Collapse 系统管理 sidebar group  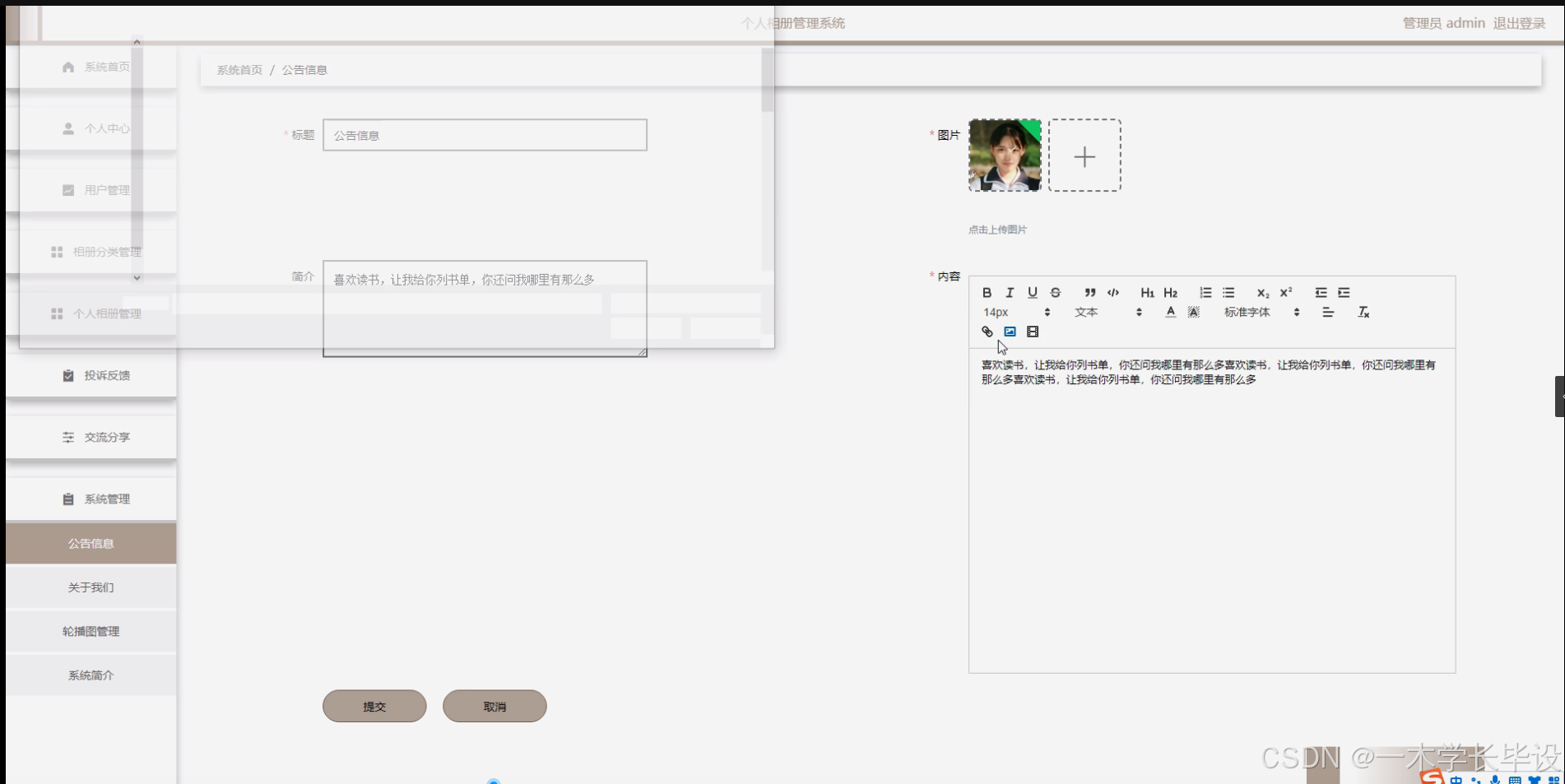(x=91, y=499)
